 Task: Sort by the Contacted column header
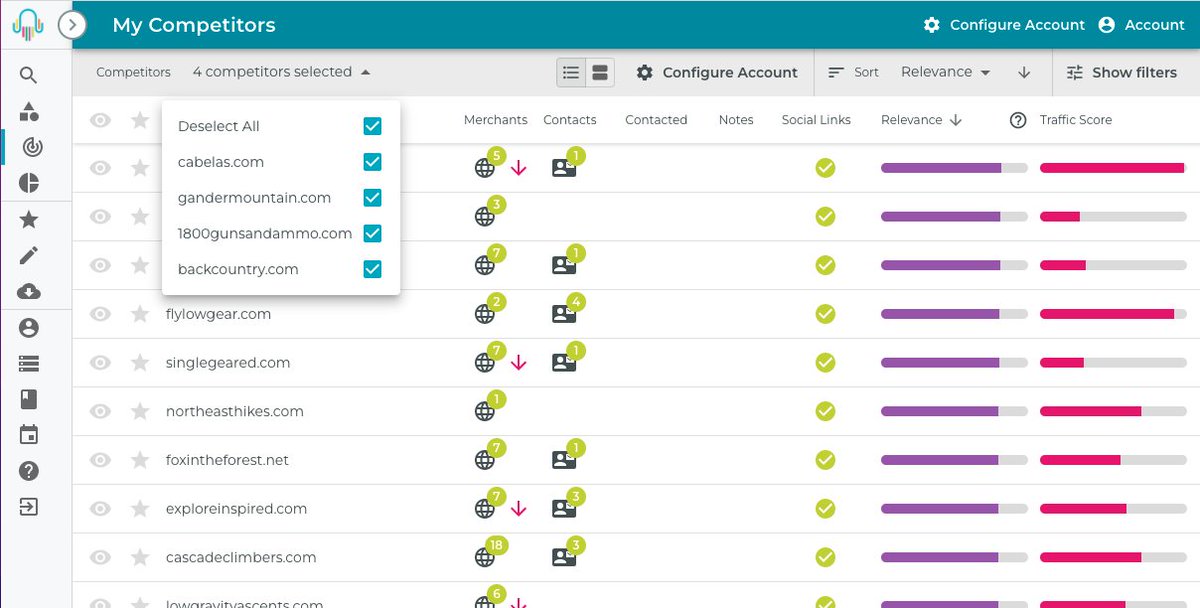click(x=656, y=120)
